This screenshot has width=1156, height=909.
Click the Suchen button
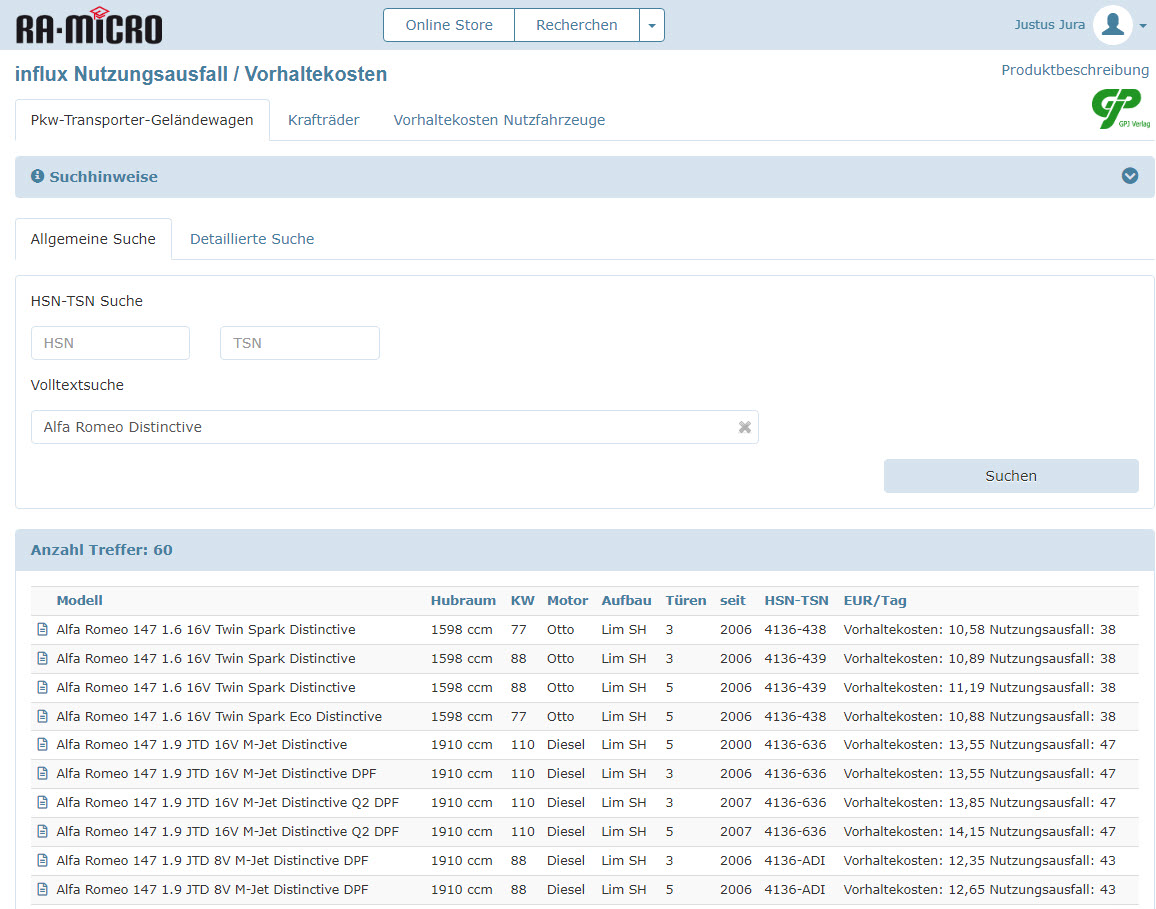(x=1011, y=476)
